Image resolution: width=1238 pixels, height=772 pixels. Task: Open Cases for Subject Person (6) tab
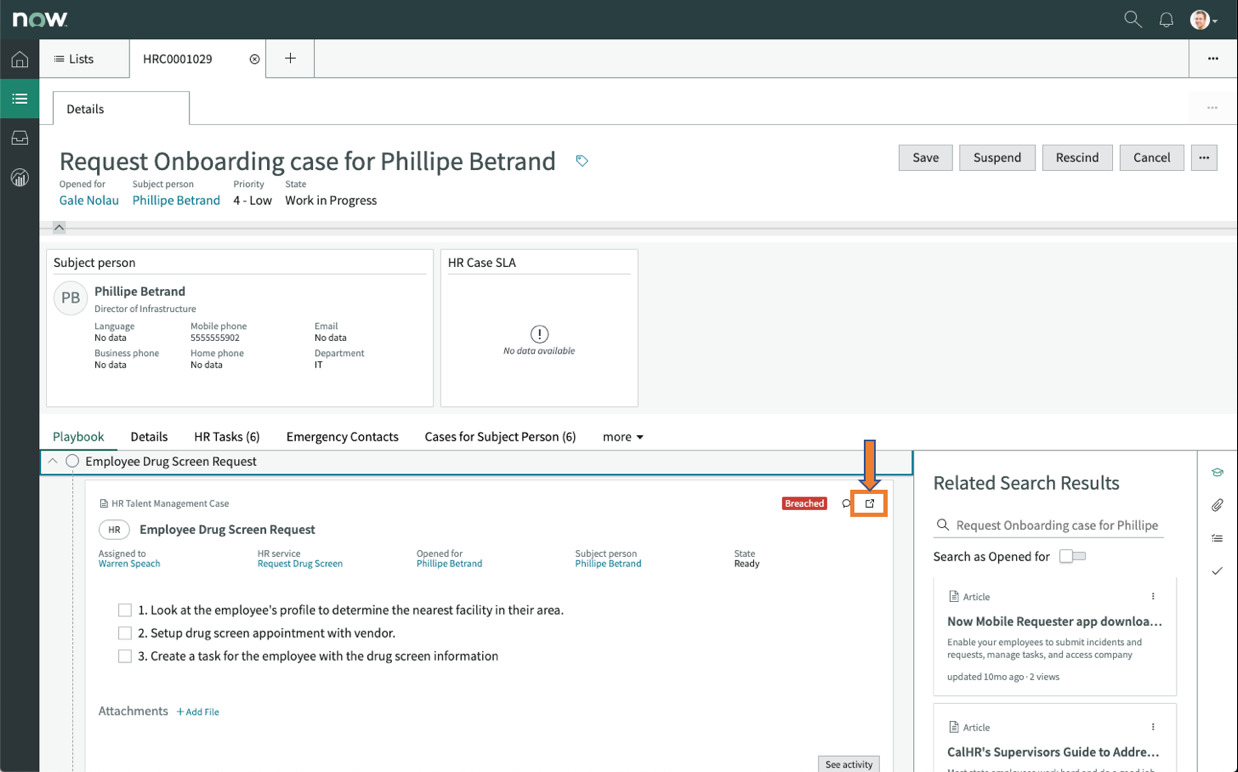pyautogui.click(x=500, y=437)
